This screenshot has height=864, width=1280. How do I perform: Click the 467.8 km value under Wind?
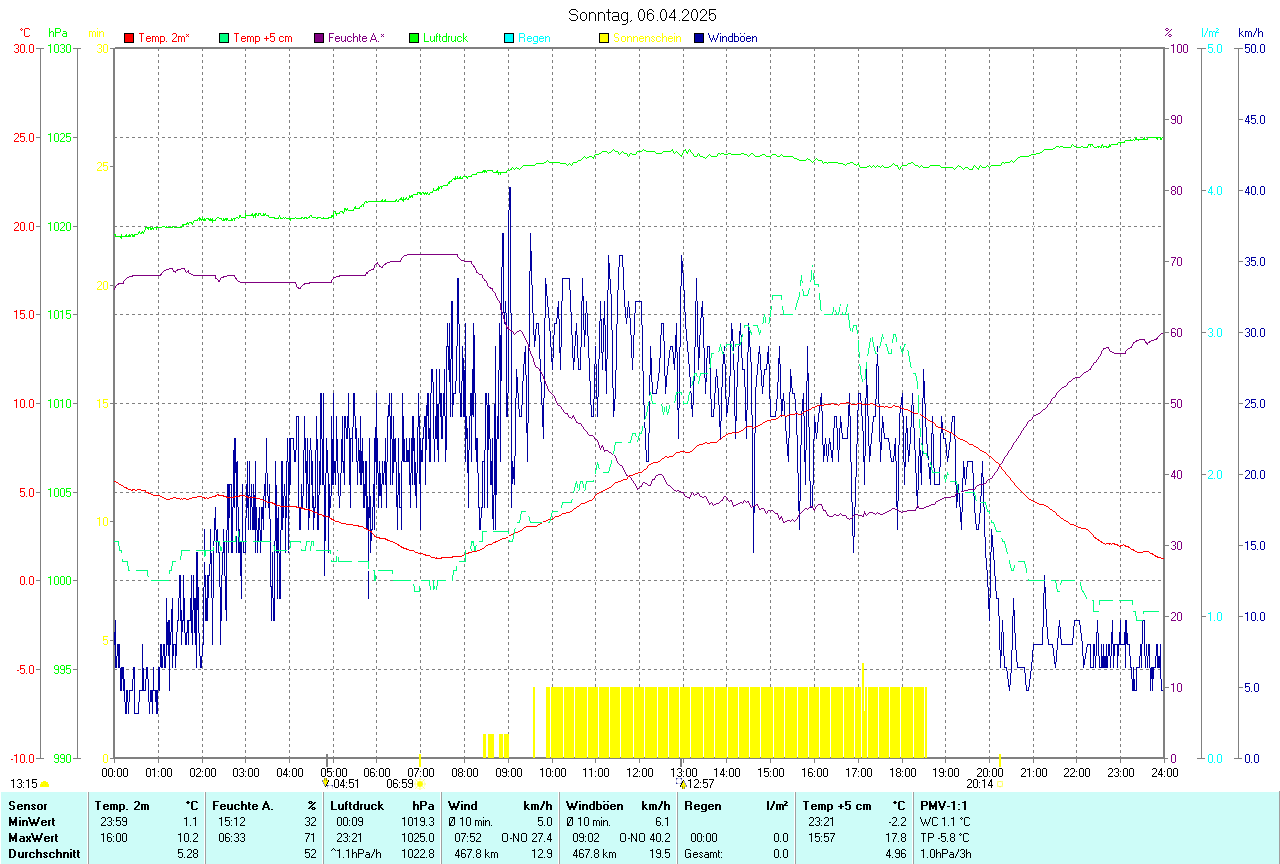476,854
